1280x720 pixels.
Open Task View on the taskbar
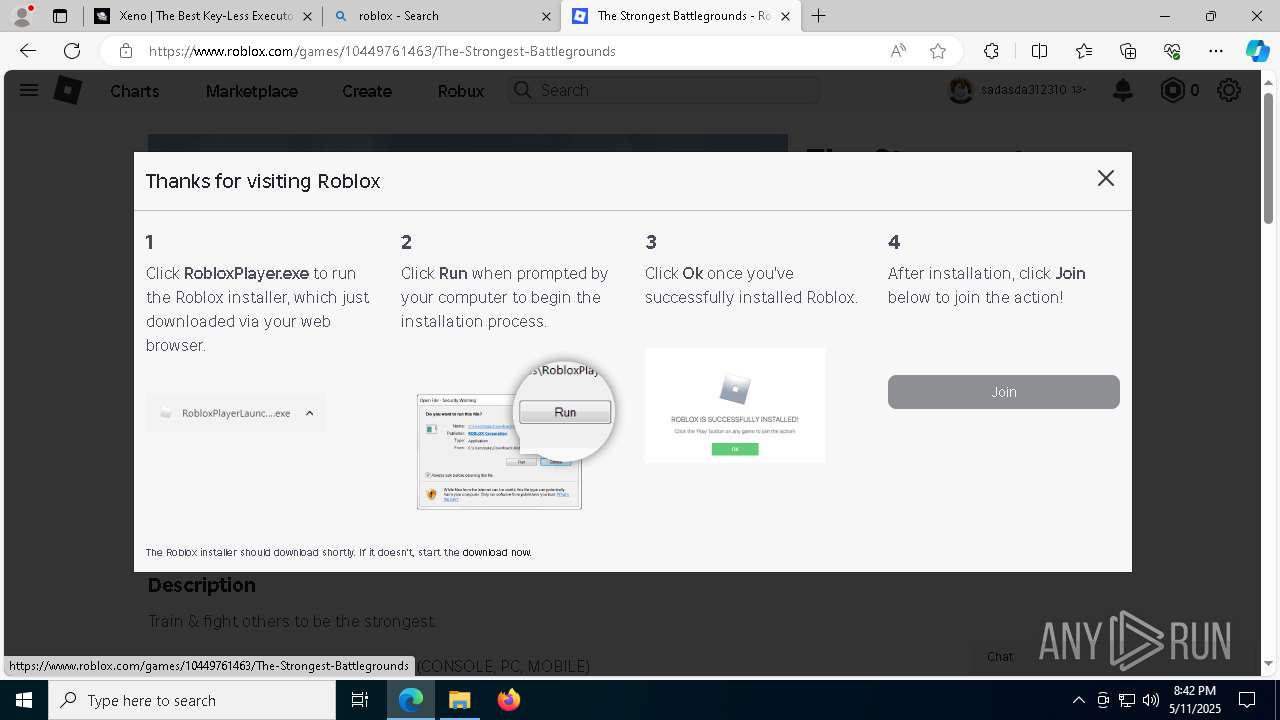pos(360,700)
